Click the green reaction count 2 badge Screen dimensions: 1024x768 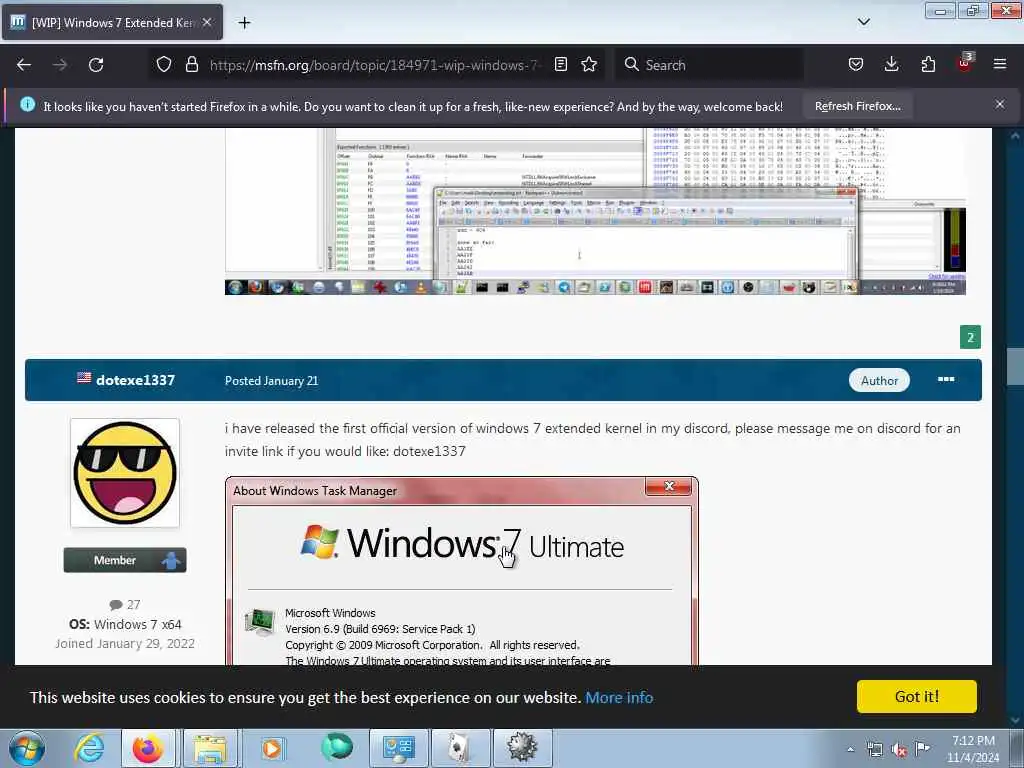click(970, 337)
